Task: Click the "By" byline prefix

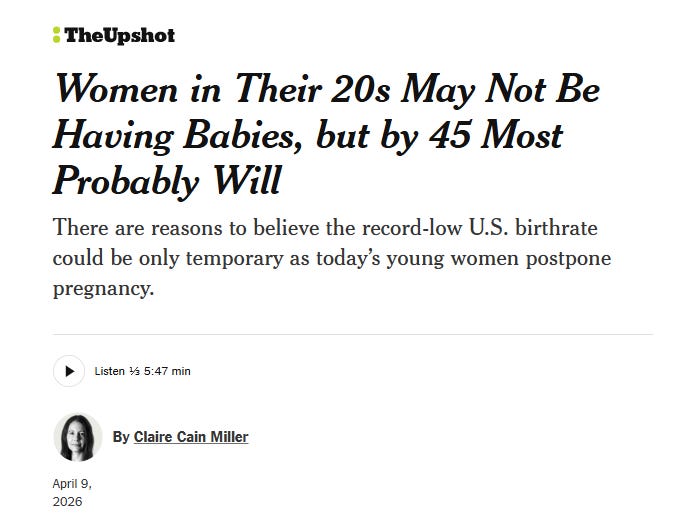Action: 121,437
